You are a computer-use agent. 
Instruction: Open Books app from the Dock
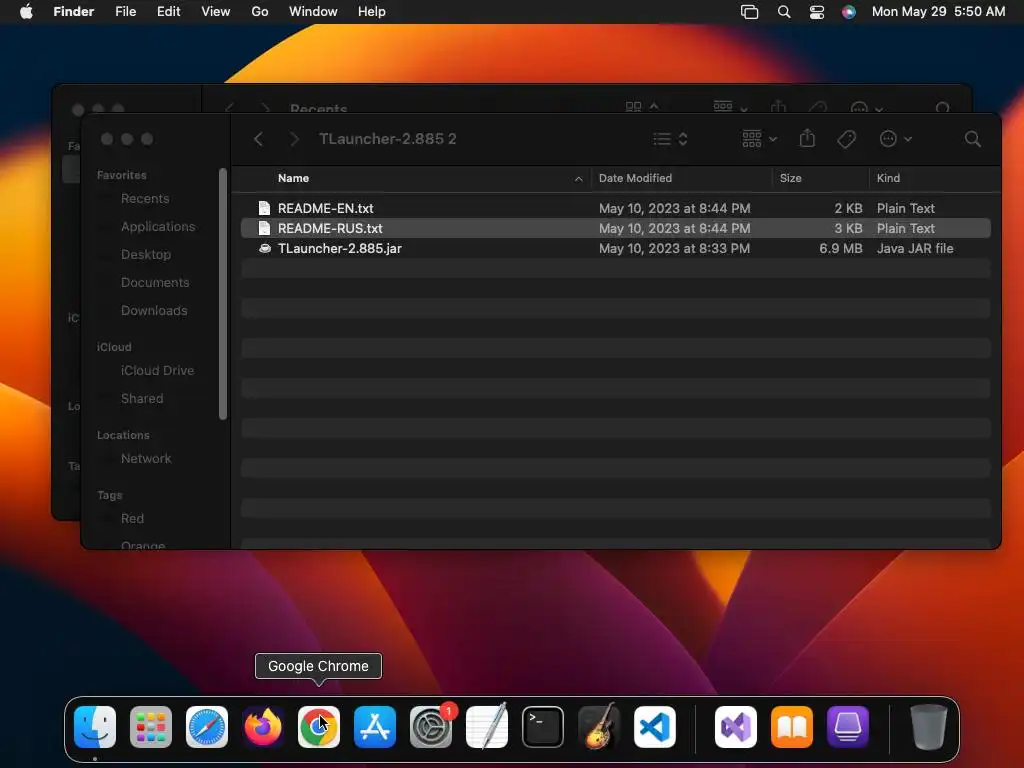(x=792, y=727)
